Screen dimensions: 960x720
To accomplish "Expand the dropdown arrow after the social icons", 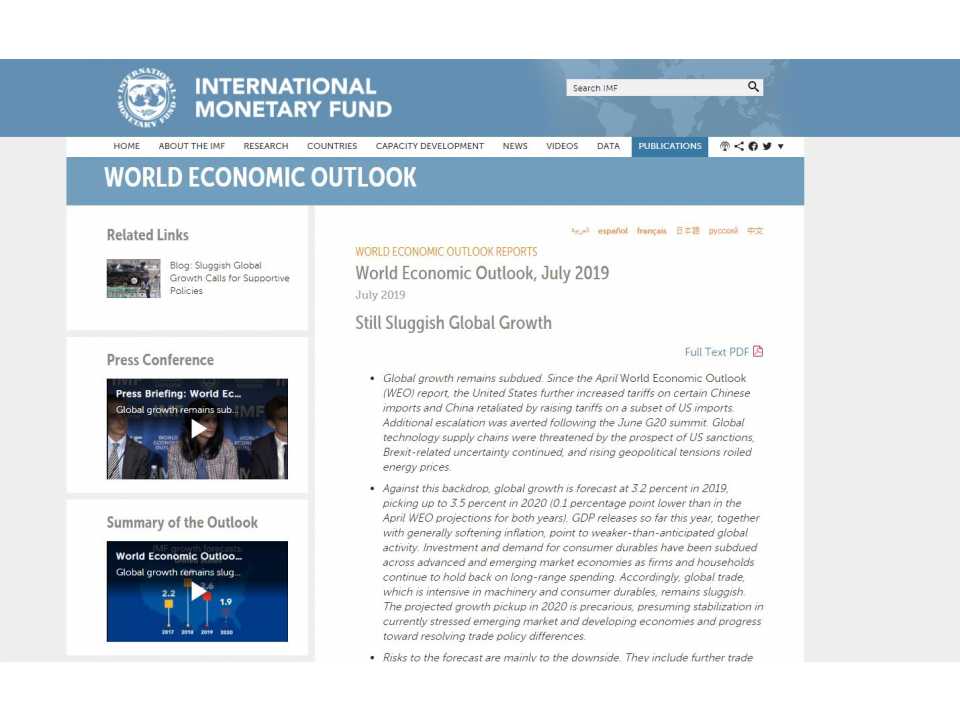I will click(x=779, y=146).
